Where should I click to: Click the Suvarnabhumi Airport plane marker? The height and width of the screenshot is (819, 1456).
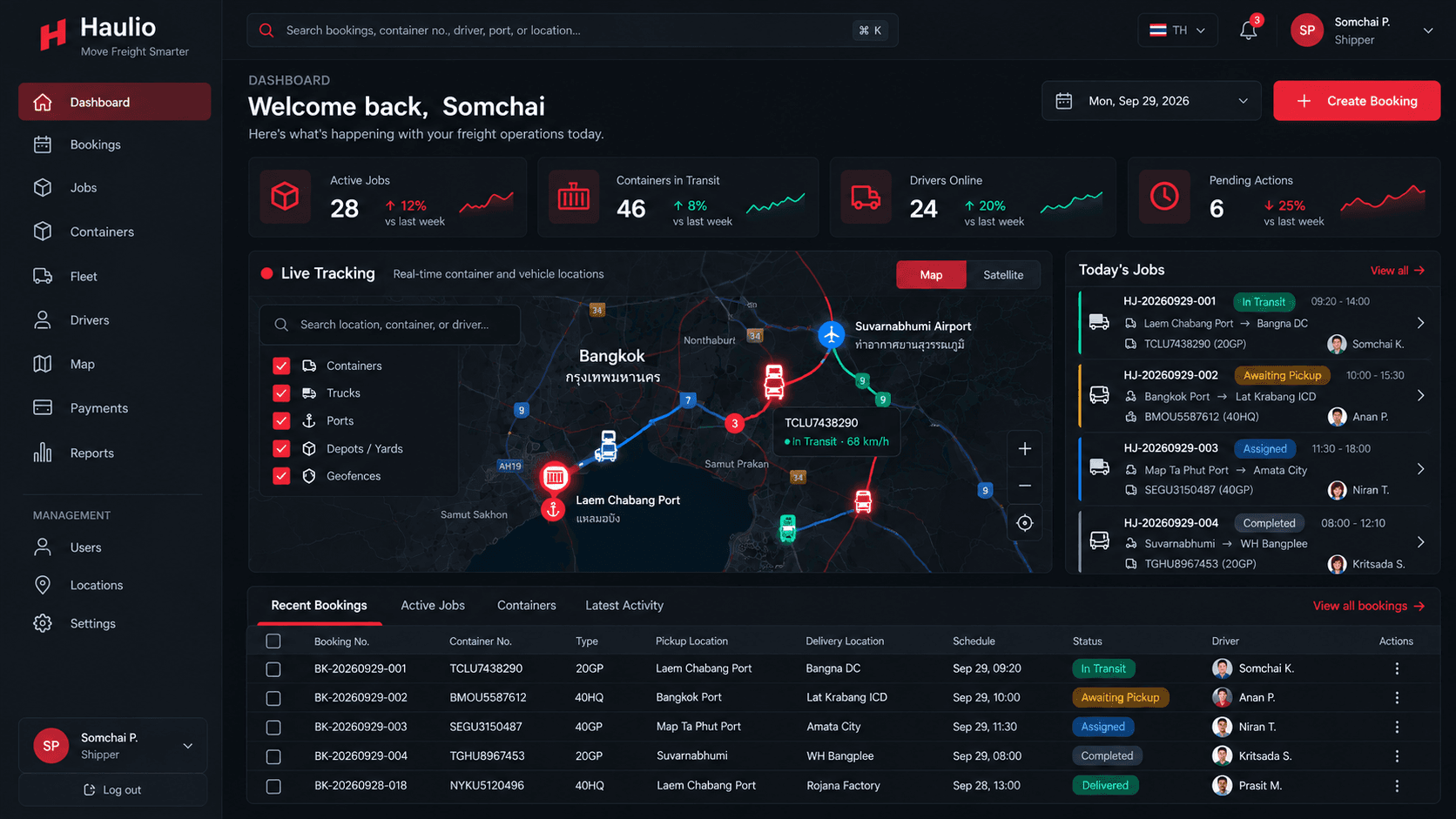pyautogui.click(x=832, y=334)
